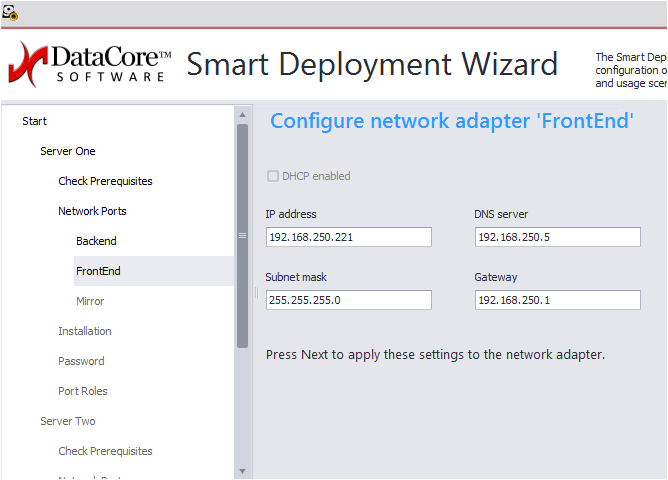Select Server Two in the navigation tree
The width and height of the screenshot is (668, 480).
point(68,421)
